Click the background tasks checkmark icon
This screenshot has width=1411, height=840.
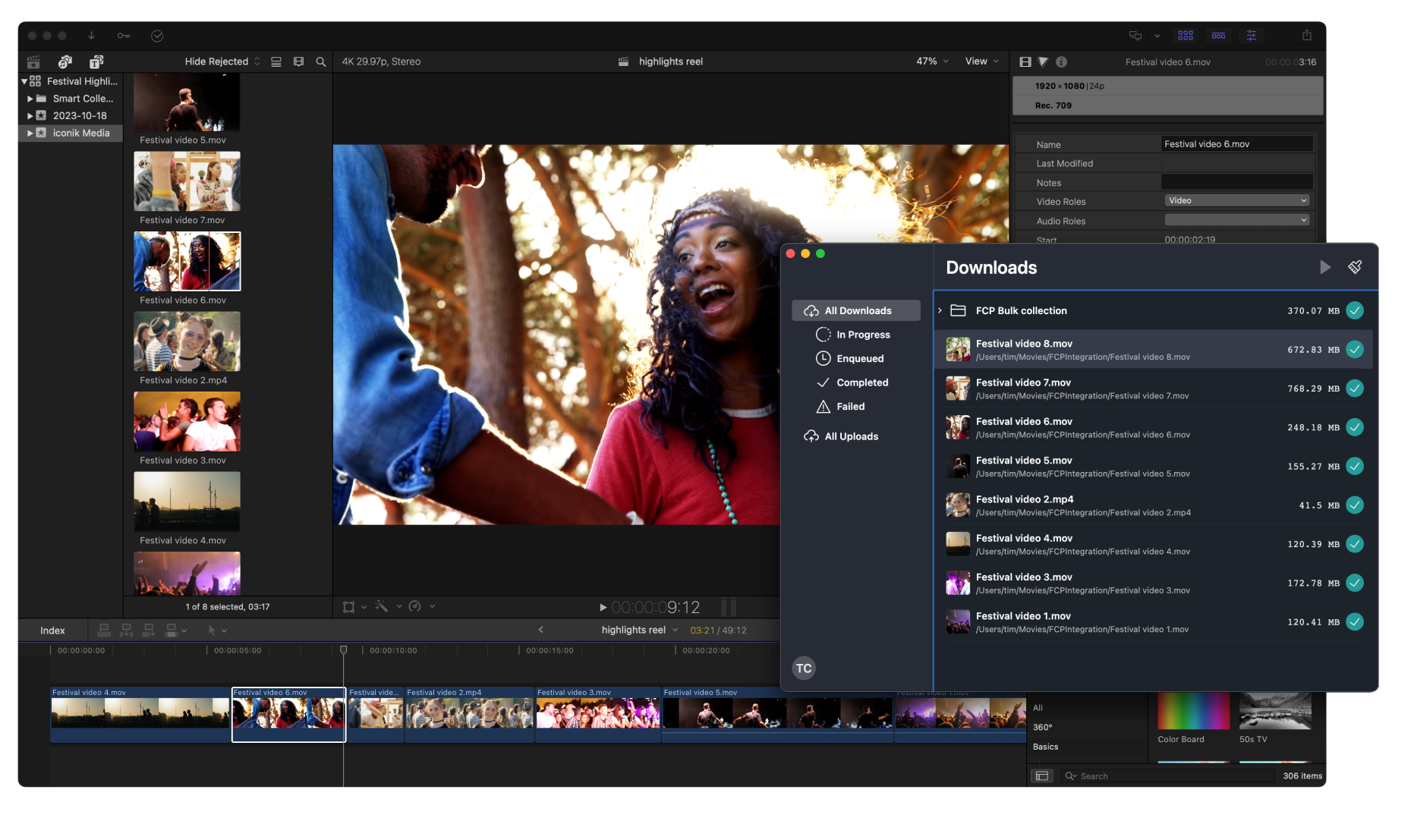click(x=157, y=36)
